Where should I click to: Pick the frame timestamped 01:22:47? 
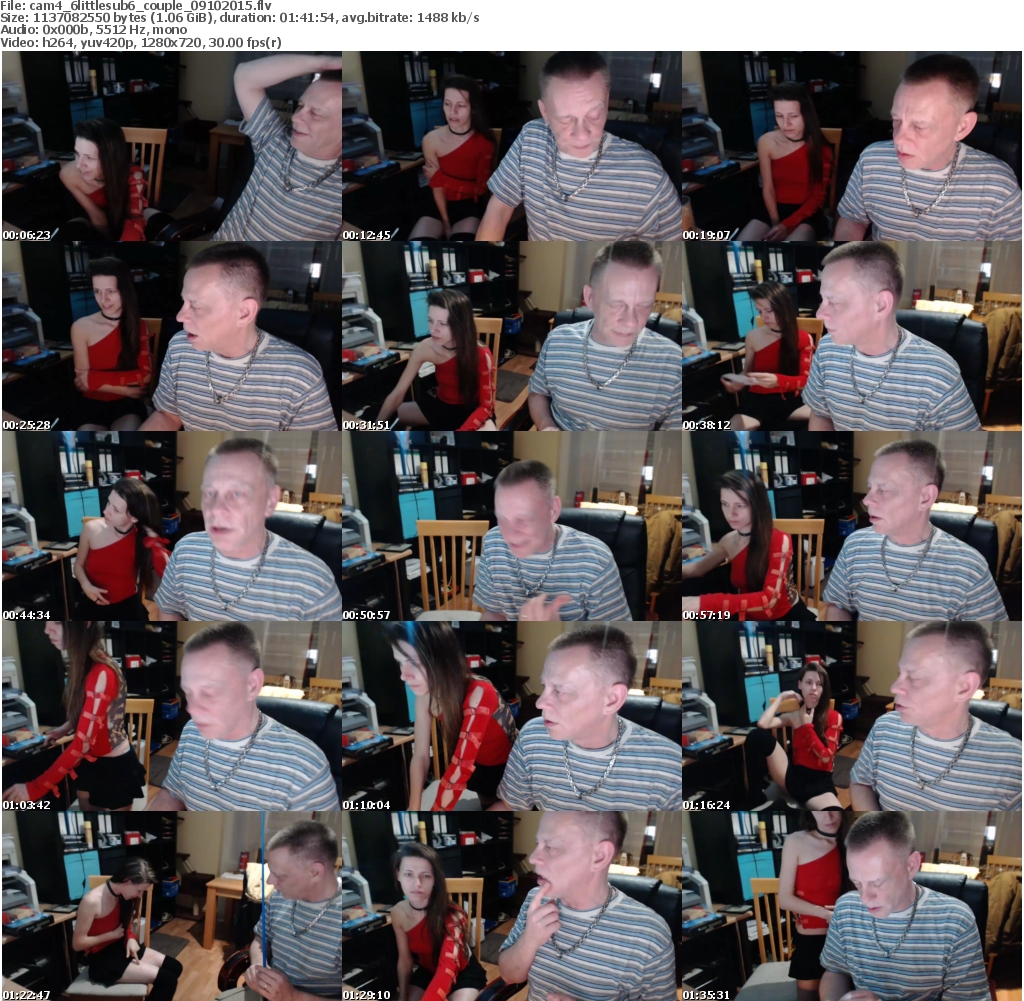coord(172,906)
